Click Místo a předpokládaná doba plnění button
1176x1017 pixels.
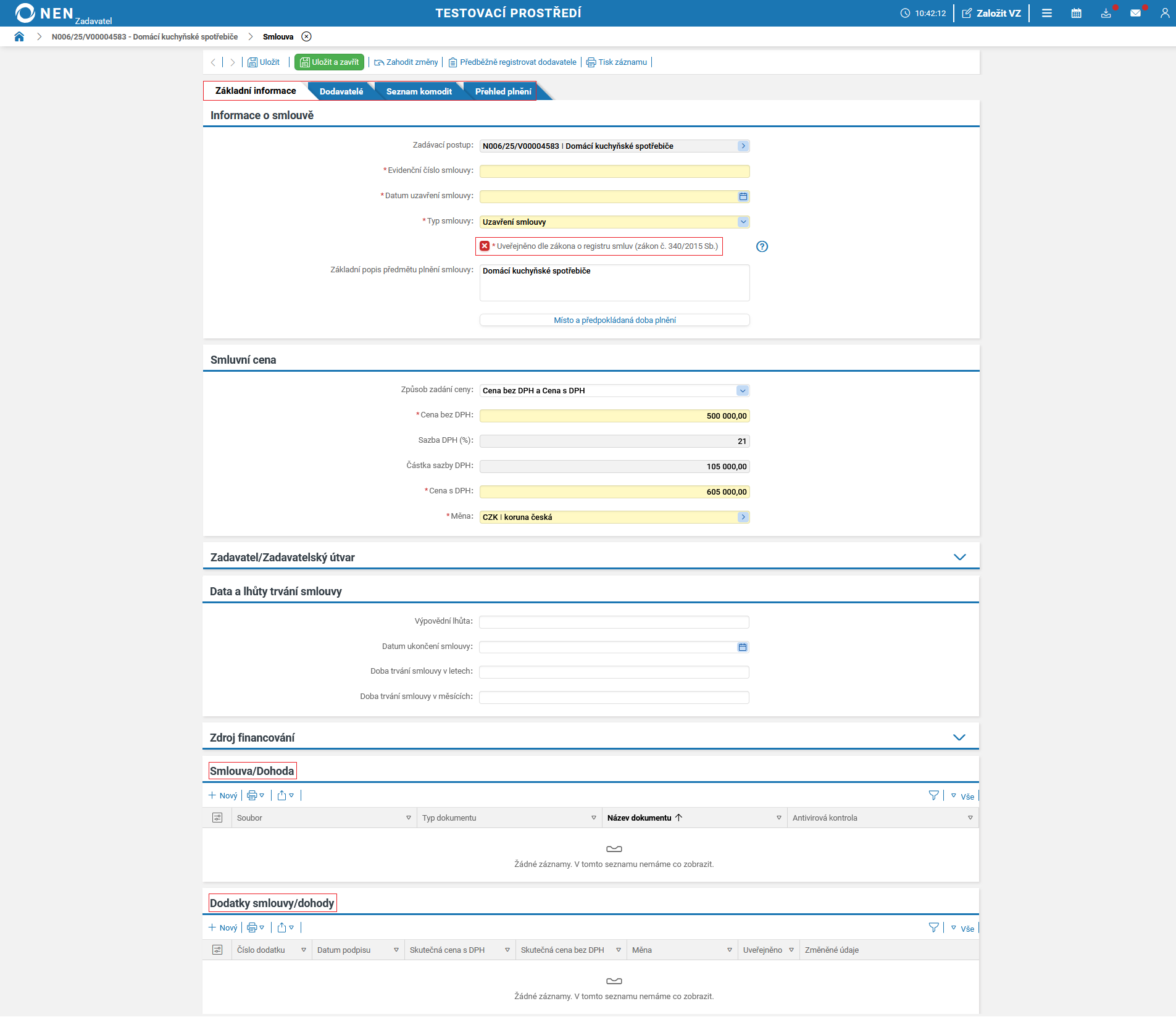tap(614, 320)
